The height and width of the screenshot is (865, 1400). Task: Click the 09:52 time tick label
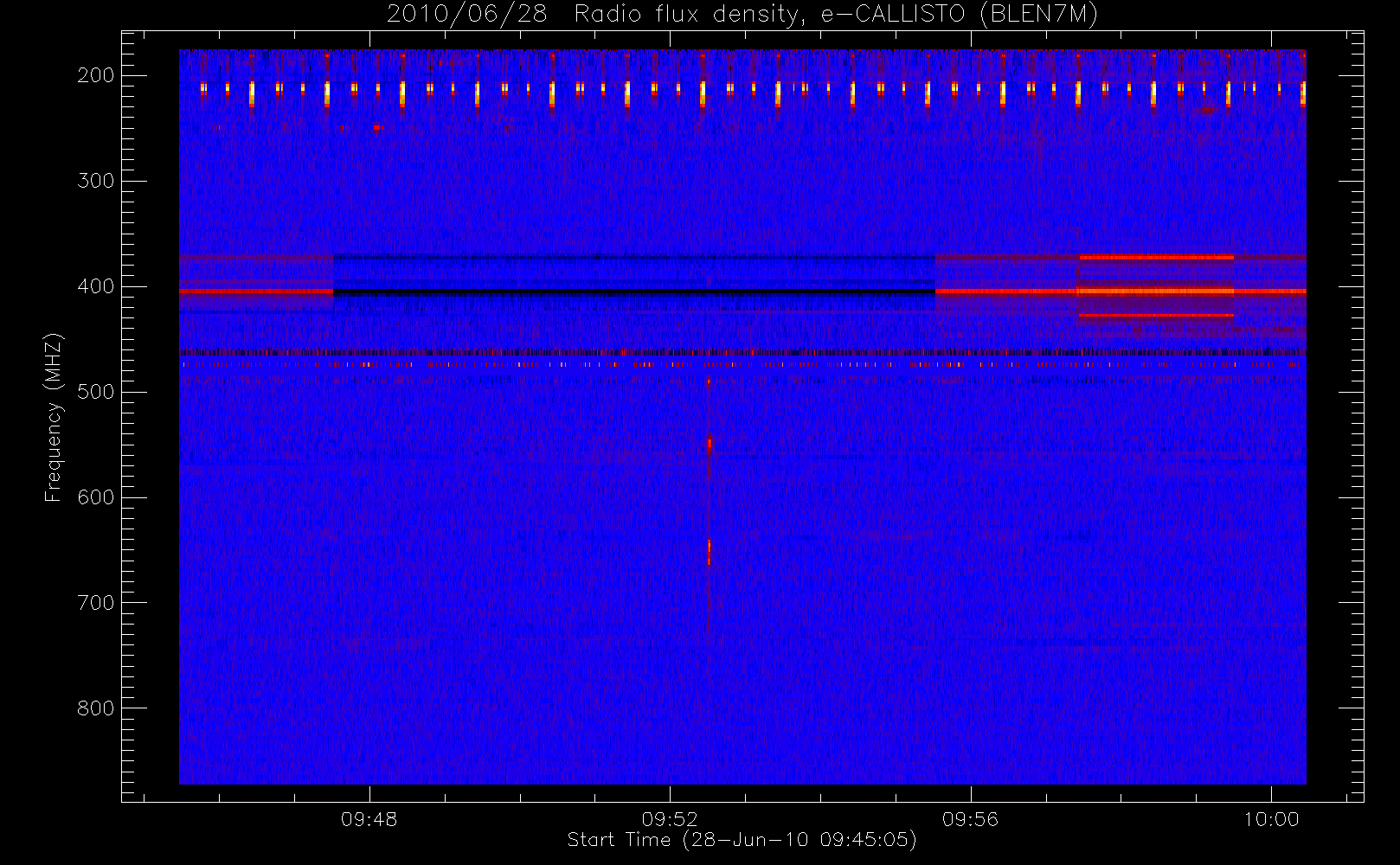tap(670, 819)
